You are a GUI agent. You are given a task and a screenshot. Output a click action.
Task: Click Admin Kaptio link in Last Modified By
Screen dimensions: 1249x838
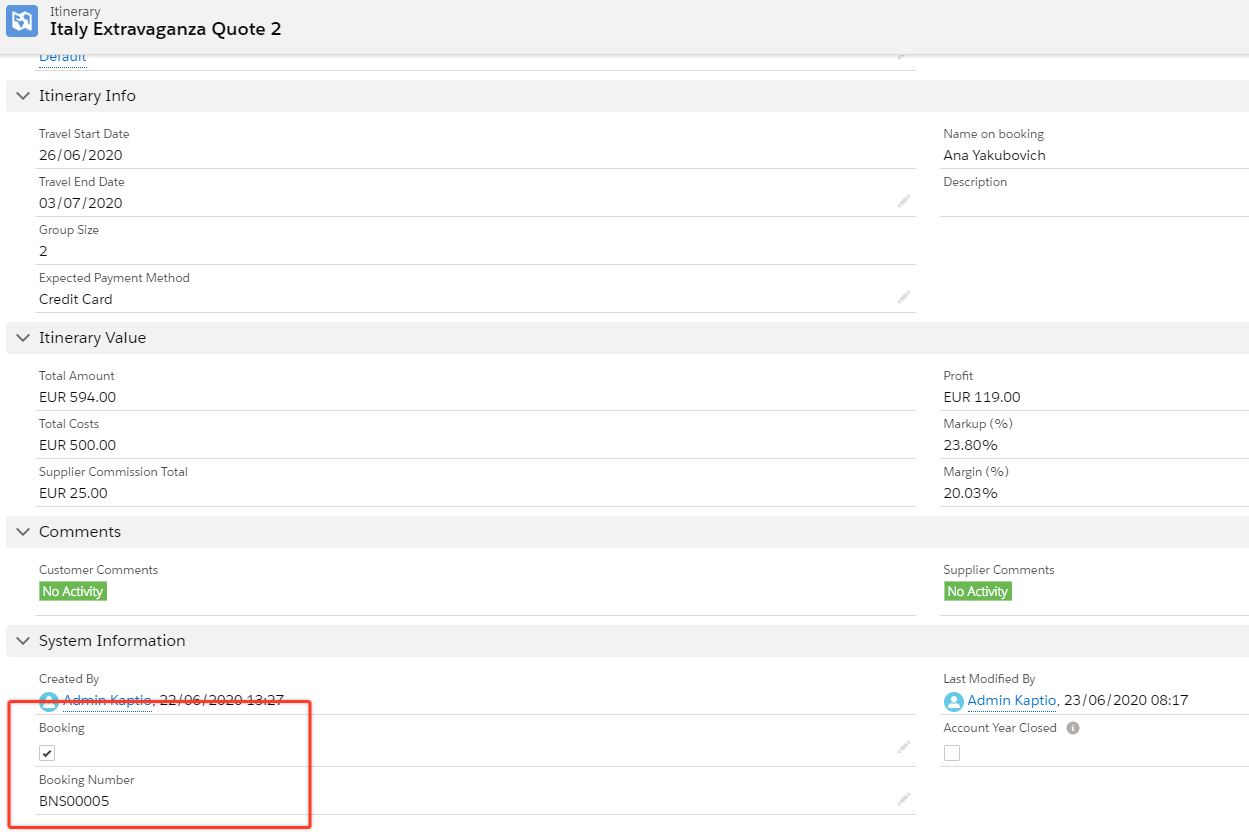tap(1010, 701)
